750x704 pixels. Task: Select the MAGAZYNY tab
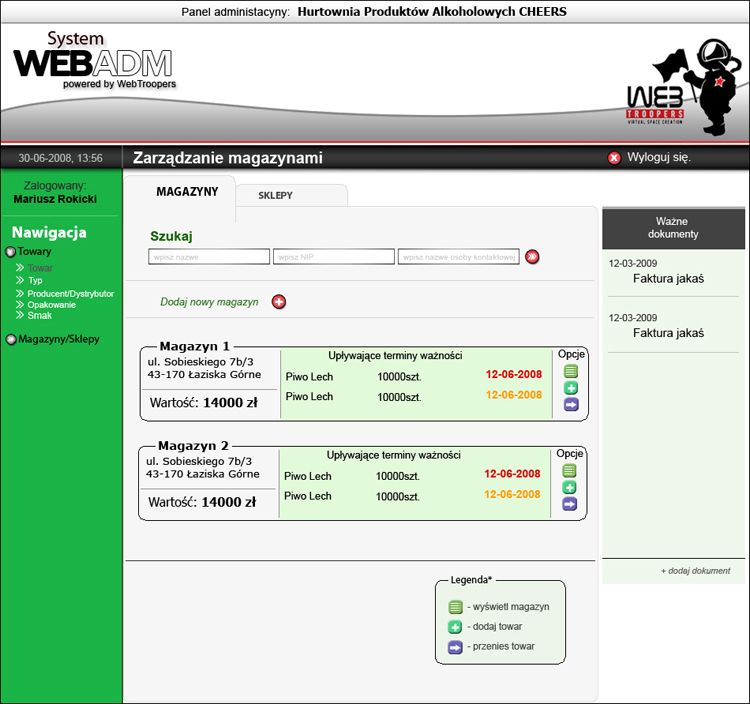coord(187,192)
